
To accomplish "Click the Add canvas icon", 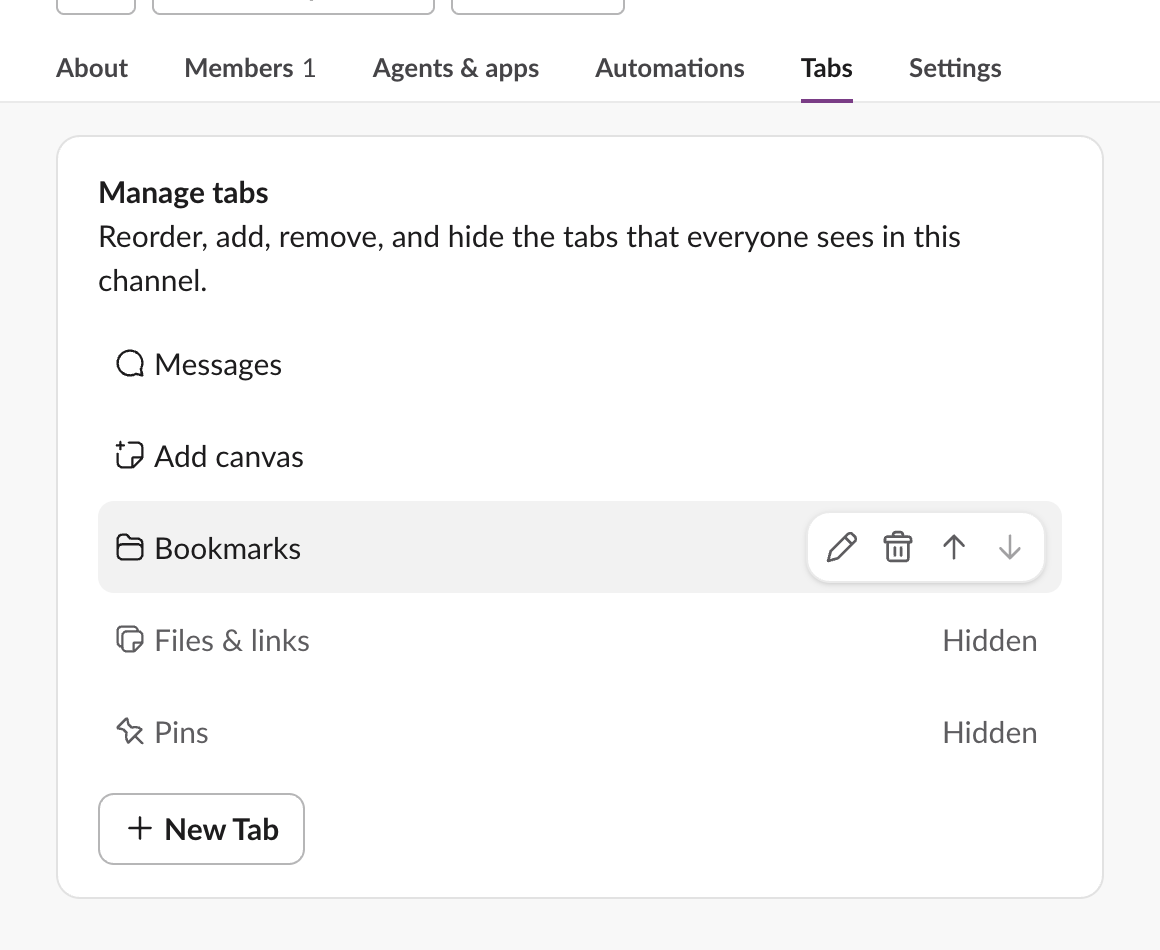I will (x=129, y=455).
